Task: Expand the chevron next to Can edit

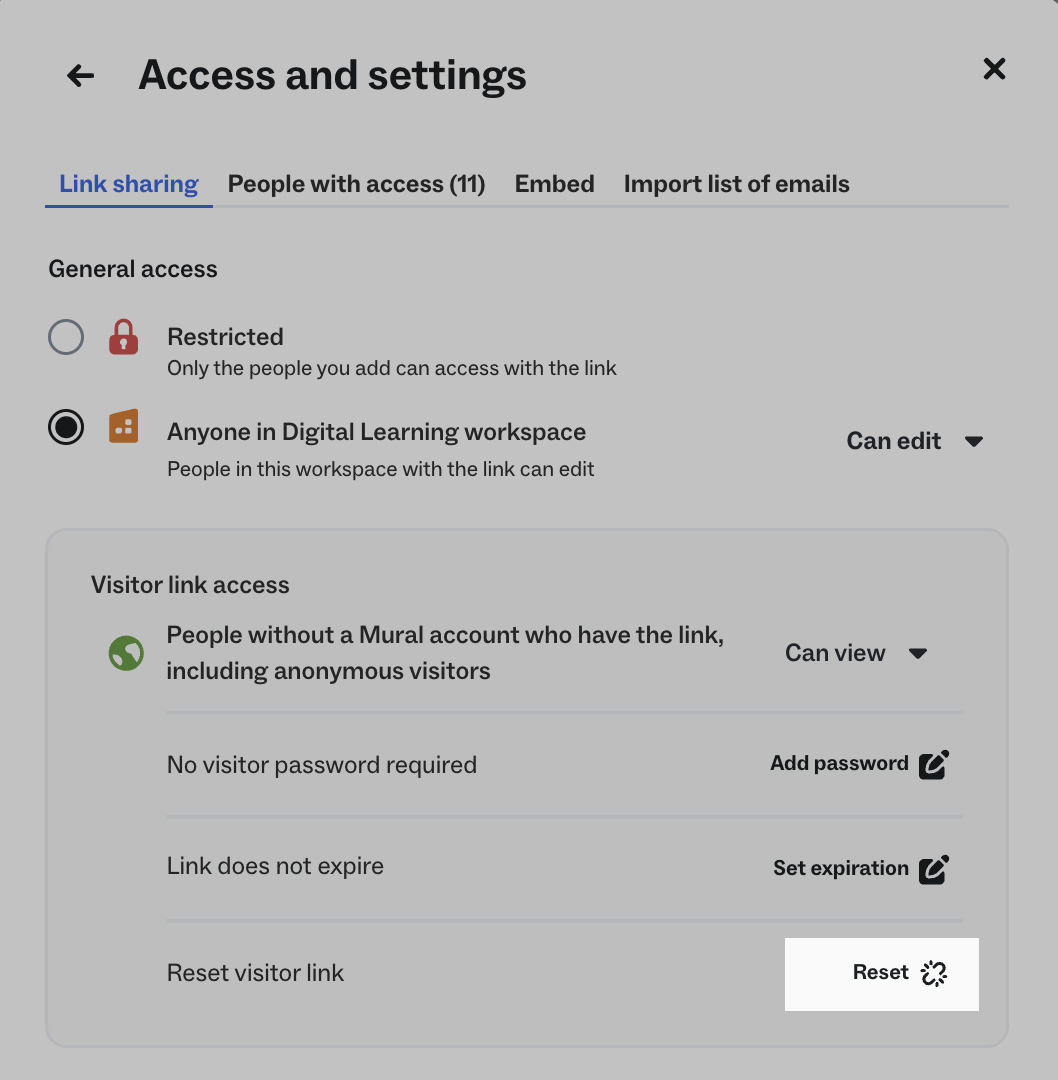Action: point(974,440)
